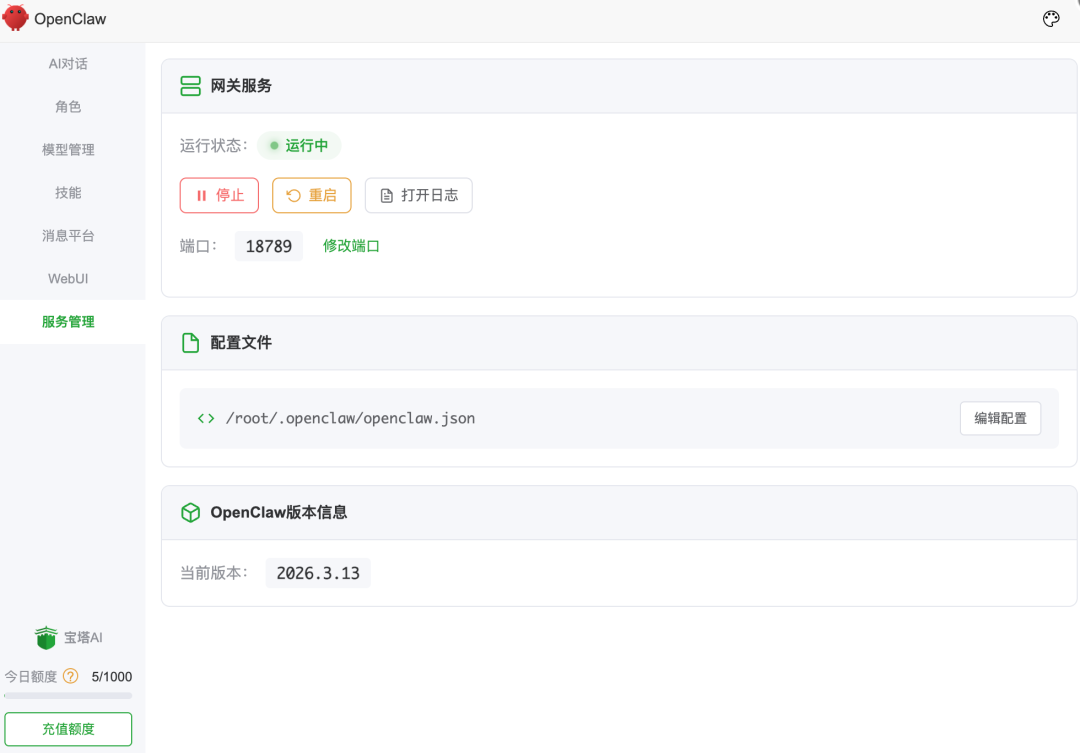Edit configuration via 编辑配置
The height and width of the screenshot is (753, 1080).
point(1000,418)
